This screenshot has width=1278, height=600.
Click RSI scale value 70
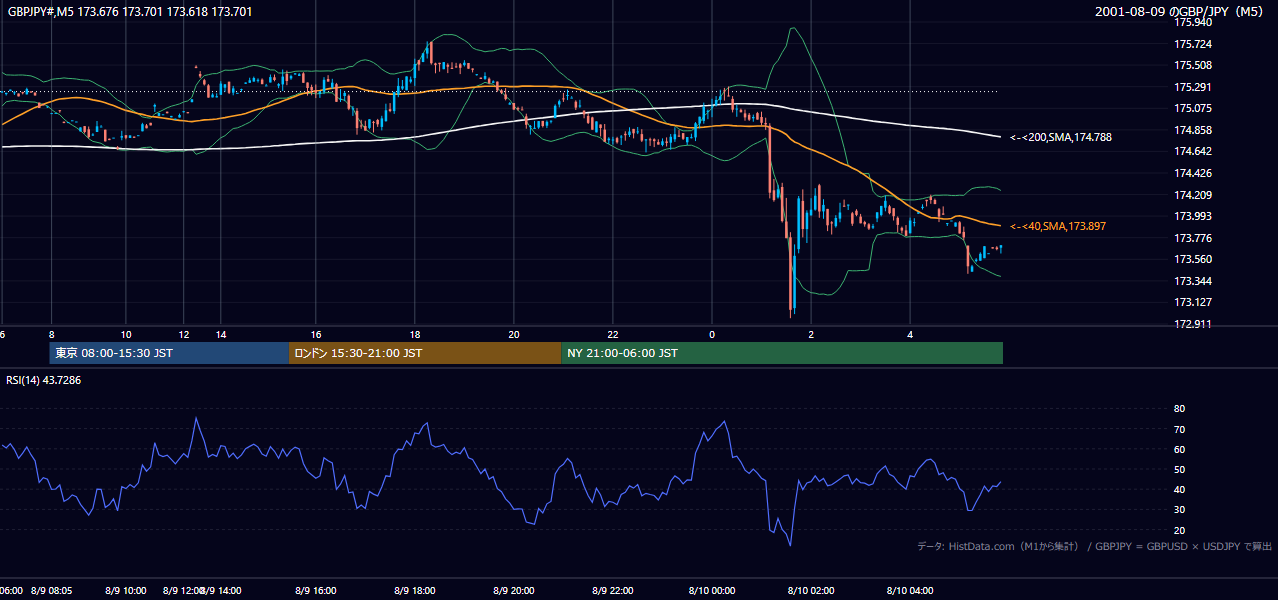(1180, 429)
